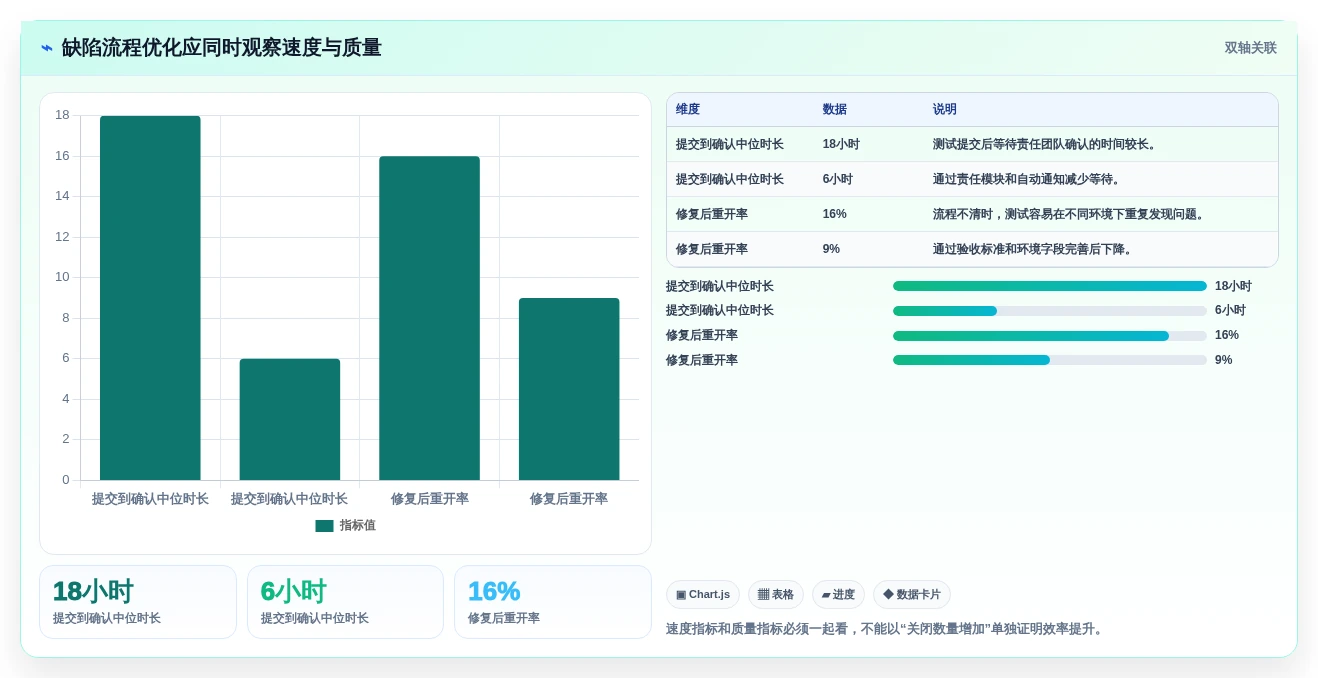Screen dimensions: 1318x678
Task: Select the 数据卡片 chip
Action: coord(912,595)
